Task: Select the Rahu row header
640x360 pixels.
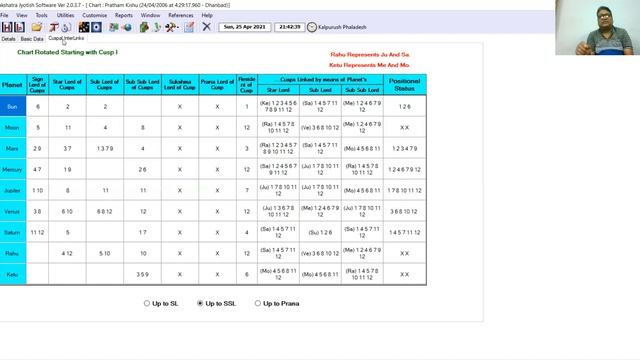Action: pyautogui.click(x=13, y=253)
